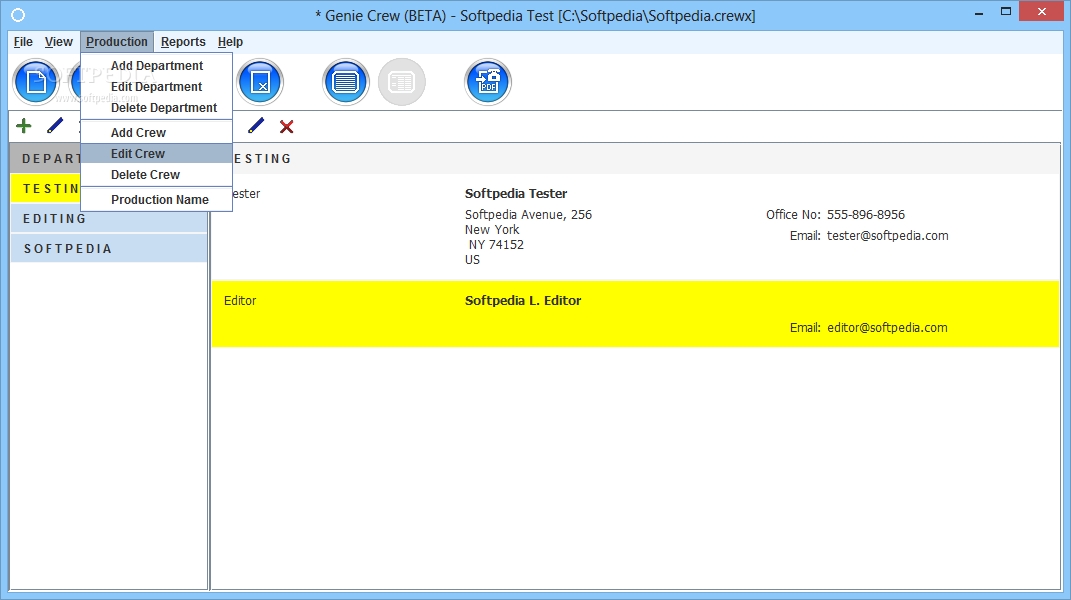Click the NY 74152 postal line

pos(496,245)
